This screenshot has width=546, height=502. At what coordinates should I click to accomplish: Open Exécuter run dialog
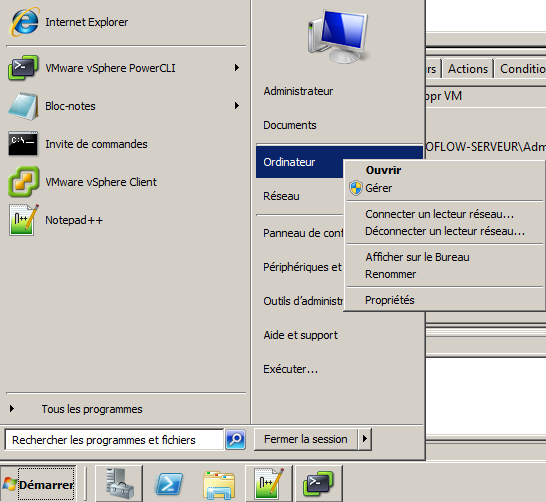(340, 369)
